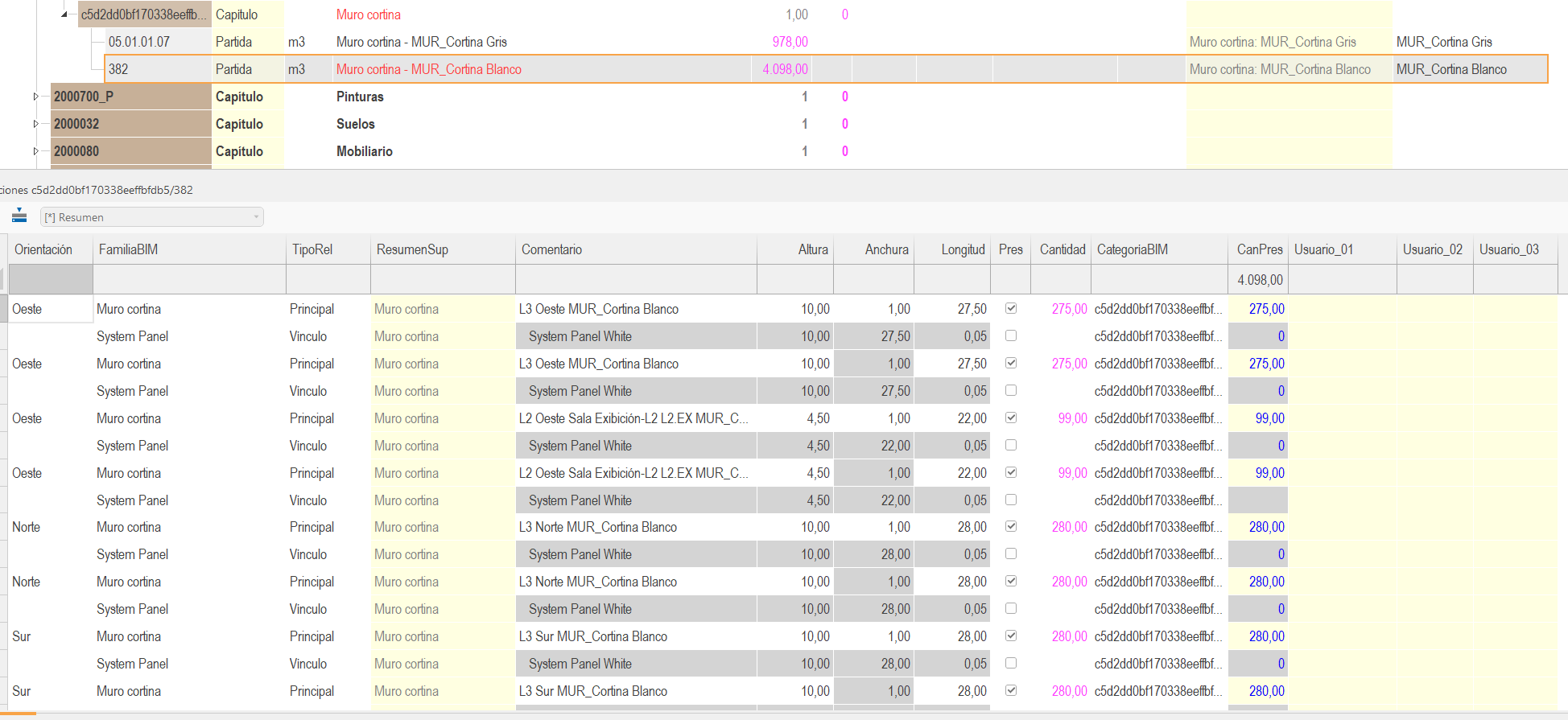The image size is (1568, 720).
Task: Select the partida code 382
Action: click(x=118, y=69)
